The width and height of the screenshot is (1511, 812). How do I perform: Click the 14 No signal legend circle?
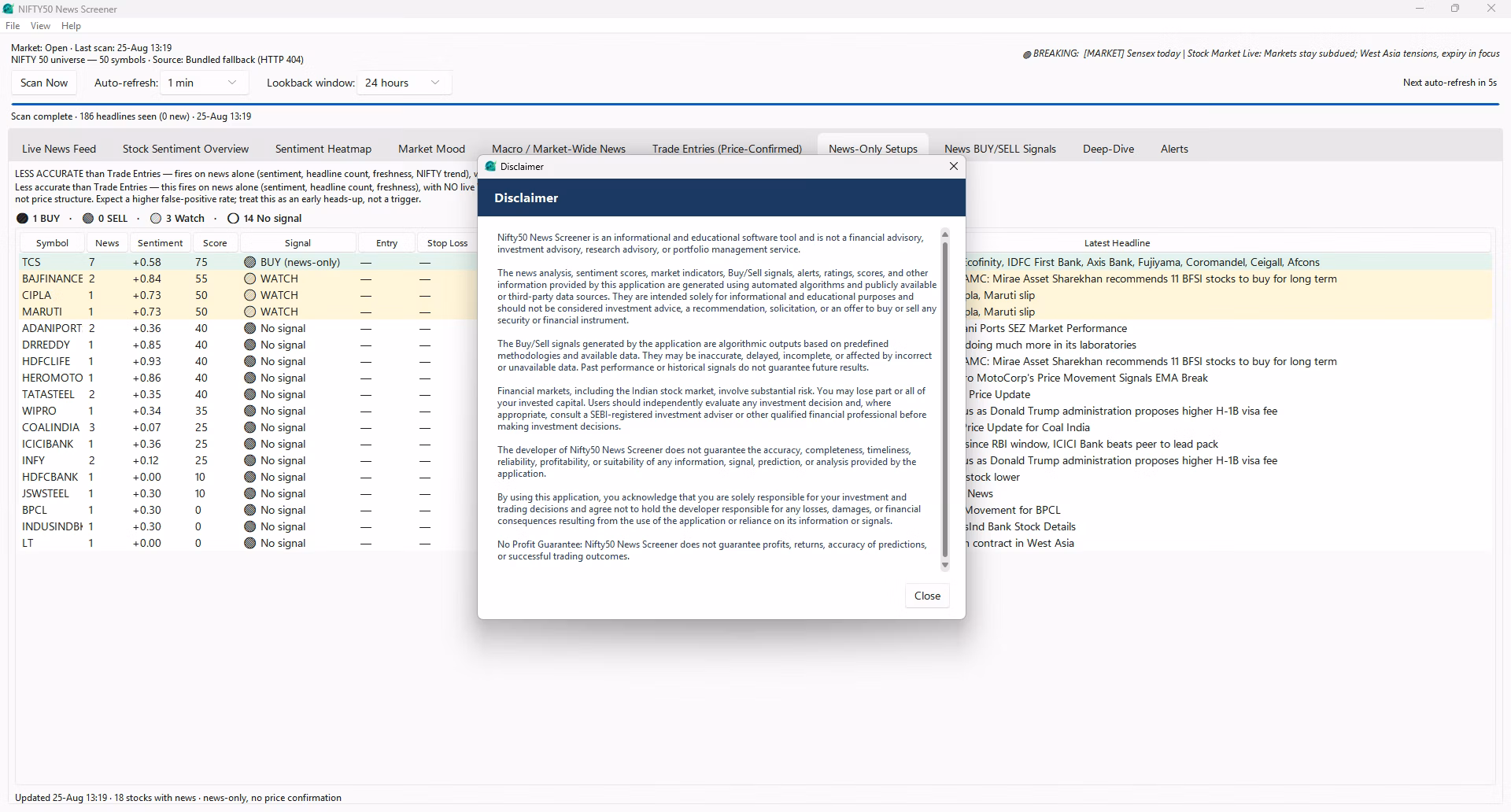pos(233,219)
